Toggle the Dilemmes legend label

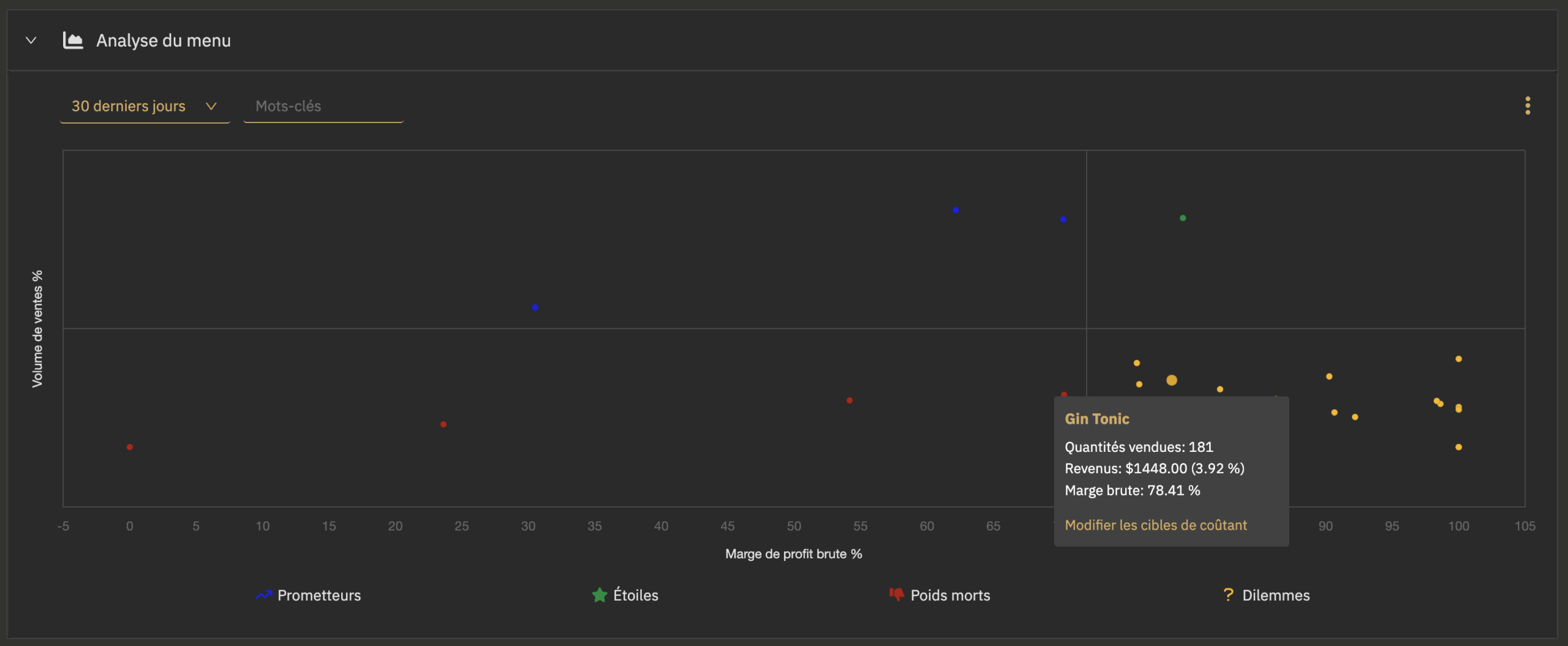pyautogui.click(x=1275, y=595)
